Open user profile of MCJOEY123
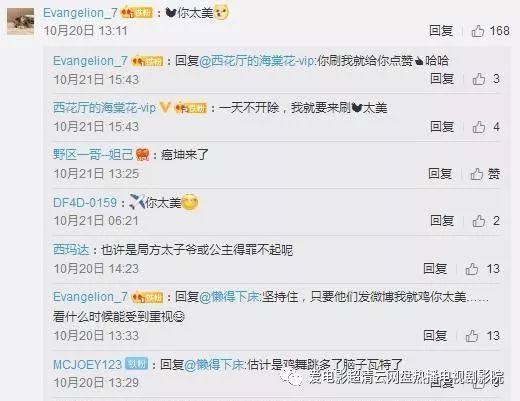 (87, 364)
